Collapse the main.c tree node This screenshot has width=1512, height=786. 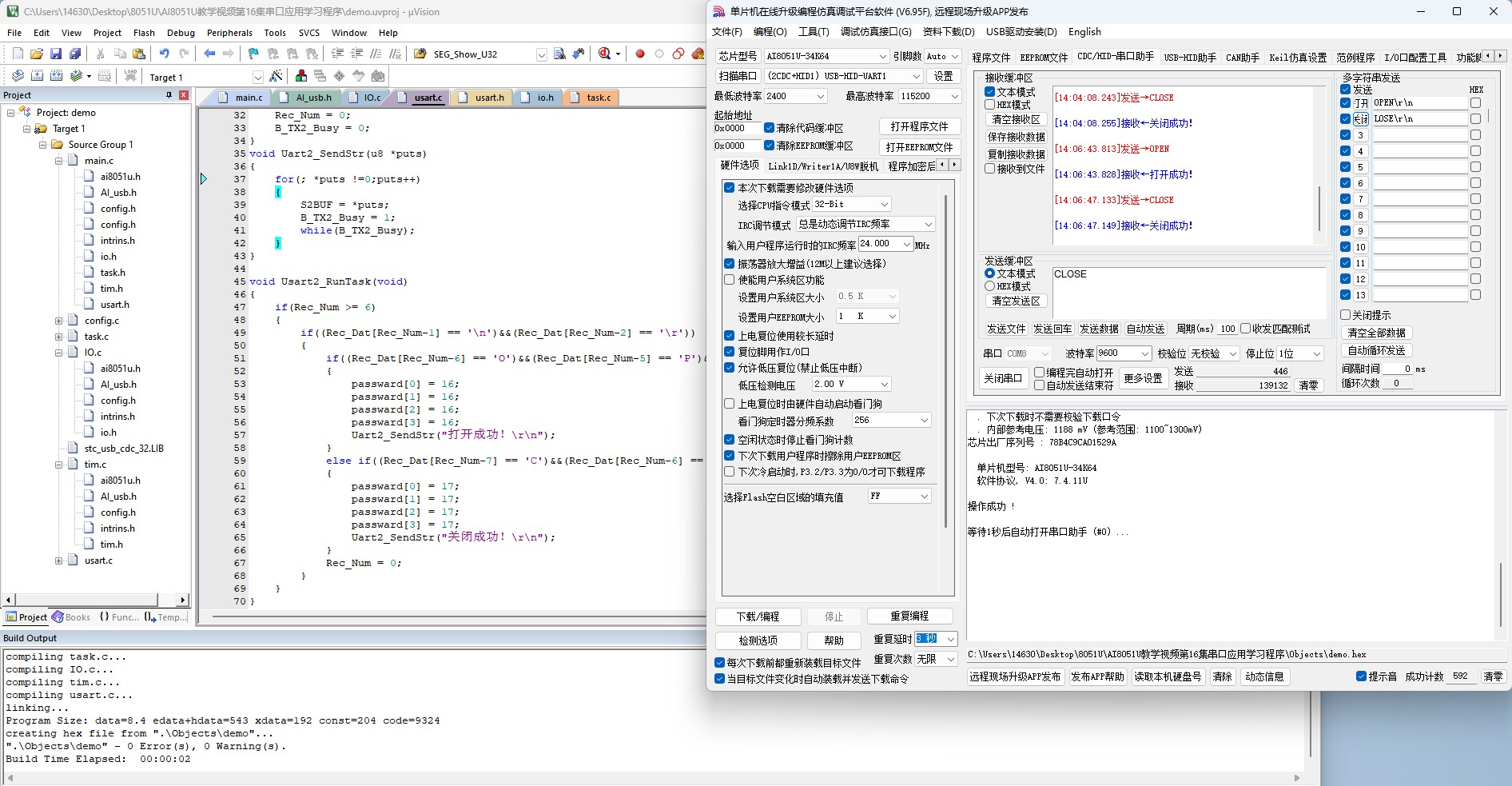(x=59, y=161)
